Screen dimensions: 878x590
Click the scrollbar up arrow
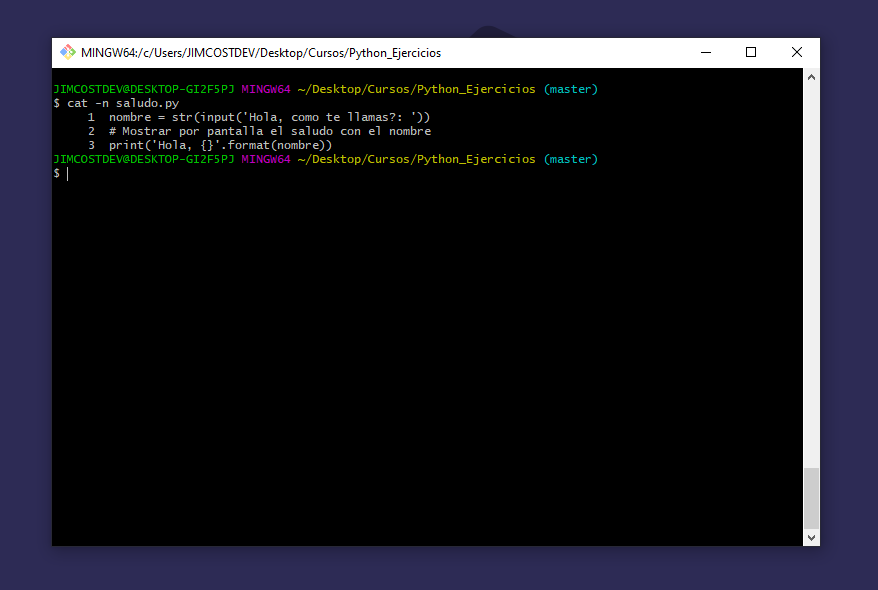click(811, 76)
